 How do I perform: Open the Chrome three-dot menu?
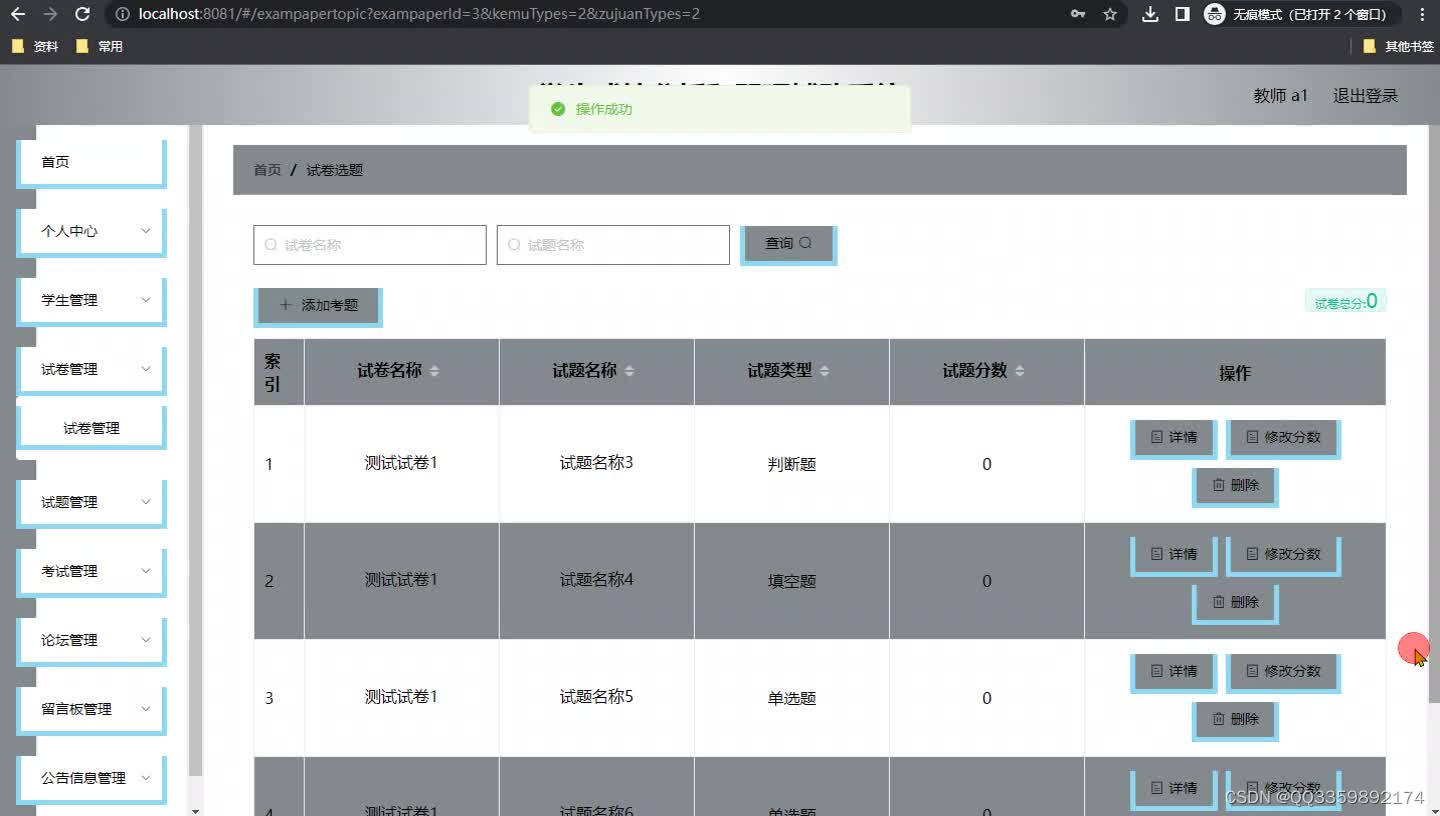[x=1422, y=14]
